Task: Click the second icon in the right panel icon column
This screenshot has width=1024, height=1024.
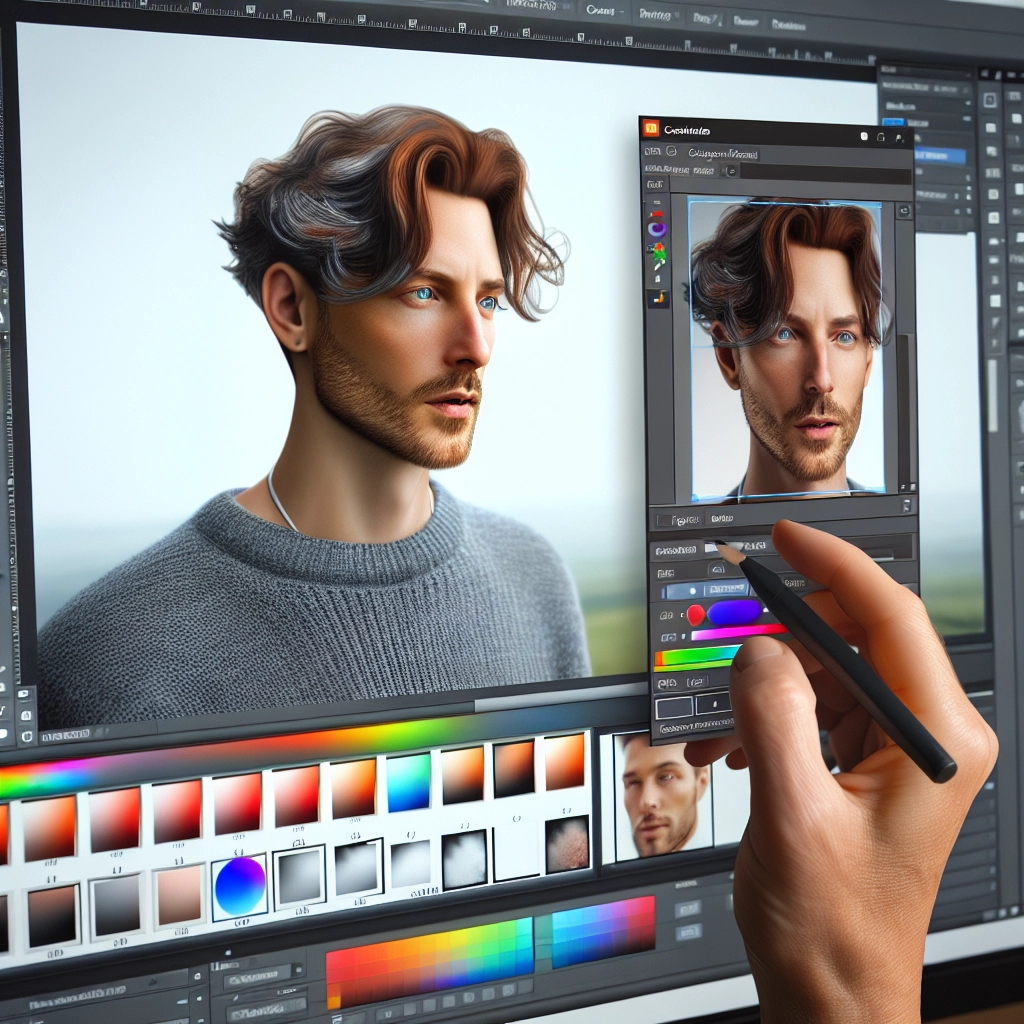Action: coord(991,128)
